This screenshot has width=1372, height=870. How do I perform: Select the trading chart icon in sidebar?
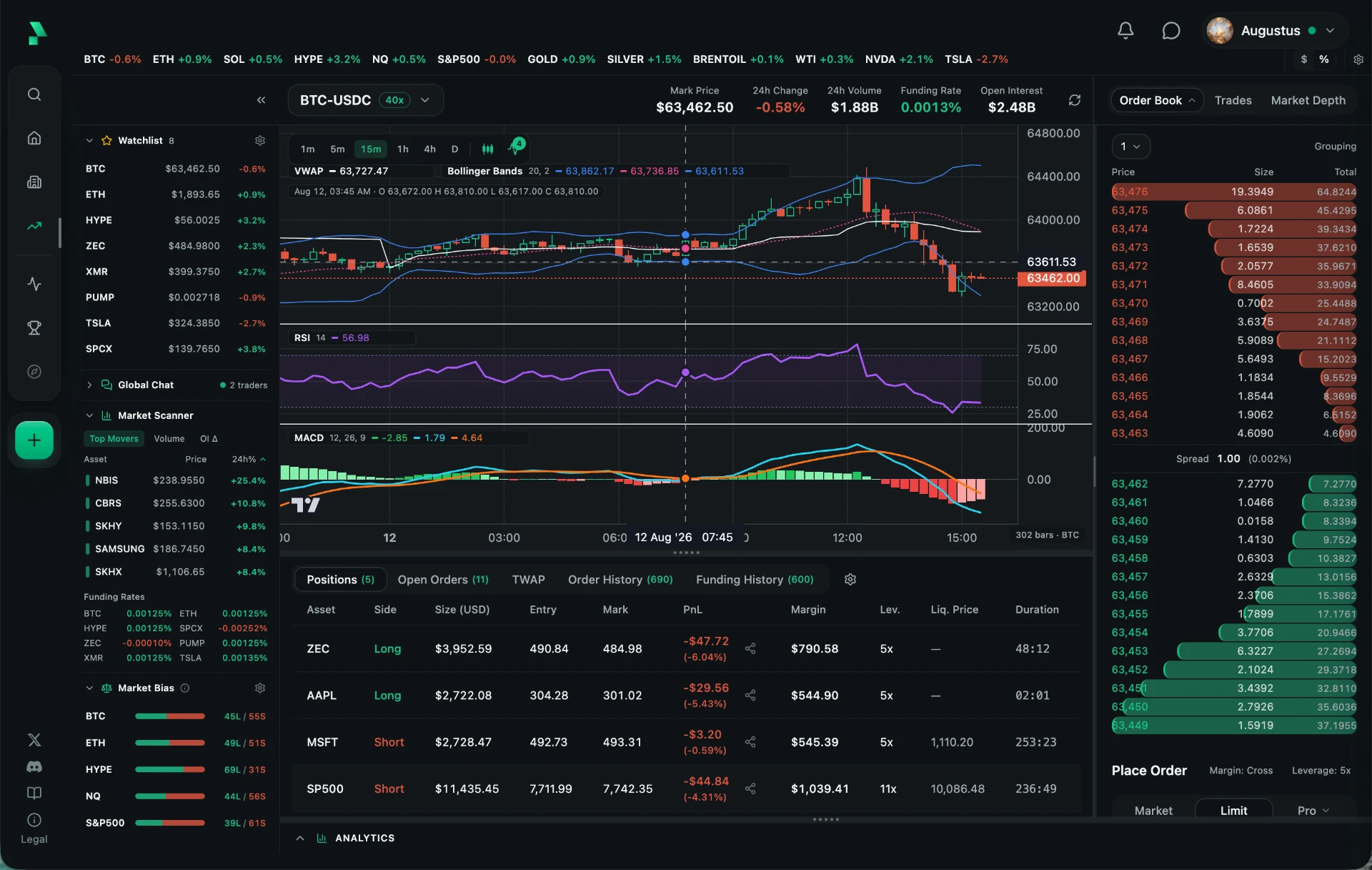point(34,226)
